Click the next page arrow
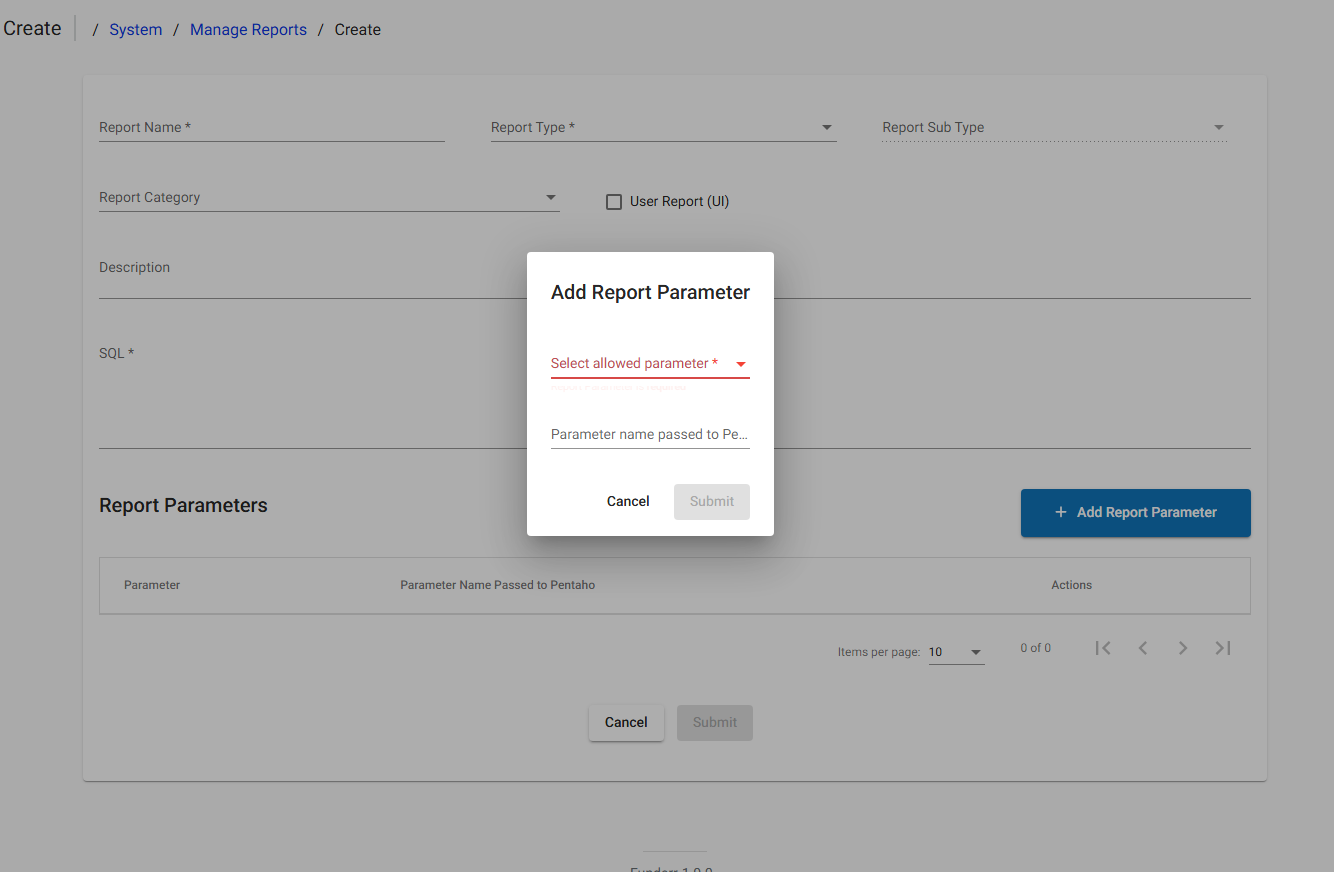This screenshot has height=872, width=1334. coord(1183,648)
